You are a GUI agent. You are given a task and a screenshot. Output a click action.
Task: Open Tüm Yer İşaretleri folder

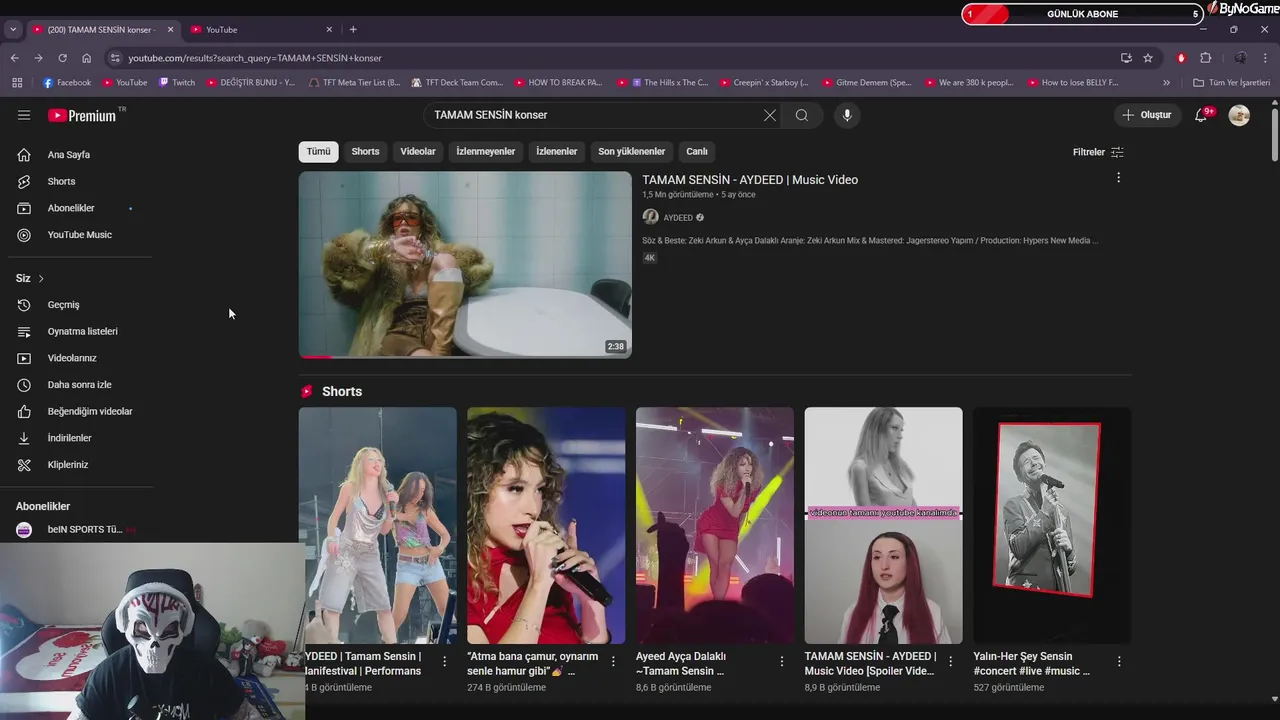pos(1232,83)
